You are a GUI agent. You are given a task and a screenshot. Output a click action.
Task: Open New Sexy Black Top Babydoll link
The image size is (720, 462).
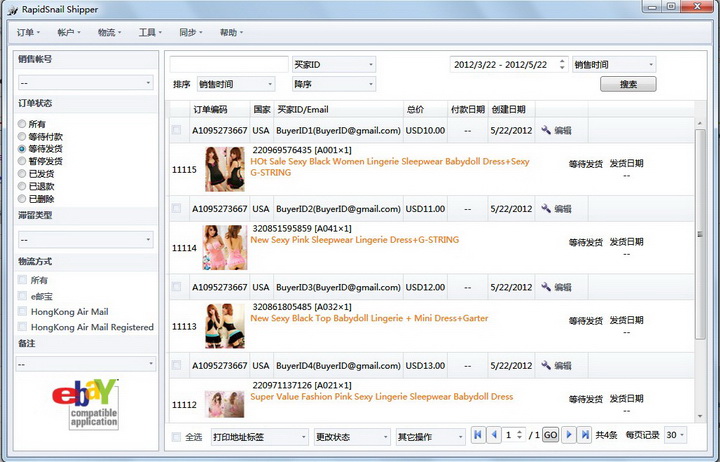(x=369, y=318)
